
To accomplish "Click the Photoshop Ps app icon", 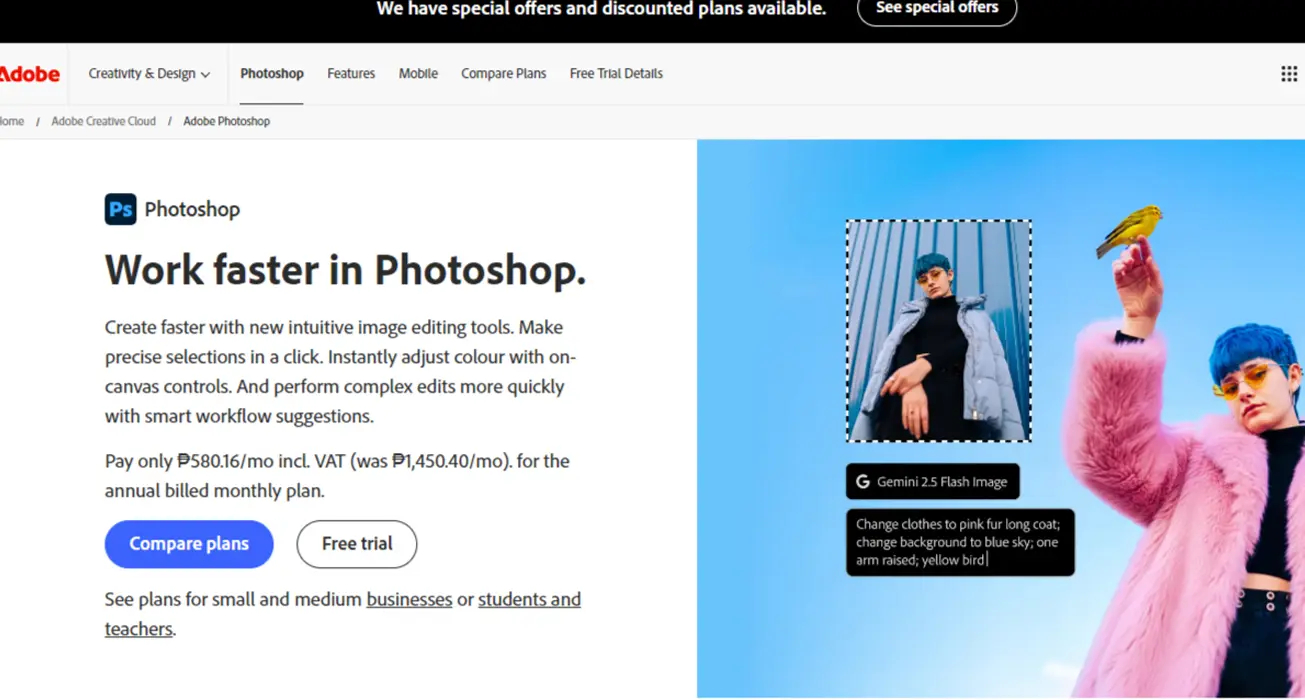I will 120,209.
